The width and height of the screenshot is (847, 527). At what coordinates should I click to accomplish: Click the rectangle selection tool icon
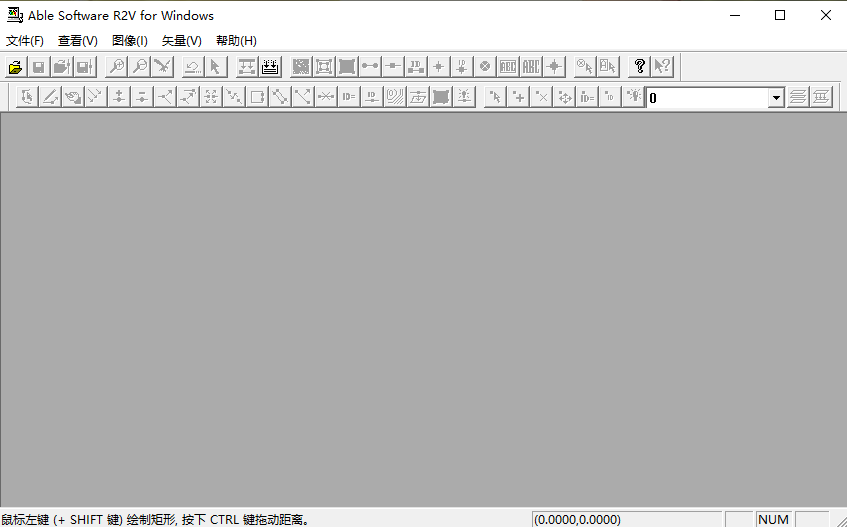[257, 97]
